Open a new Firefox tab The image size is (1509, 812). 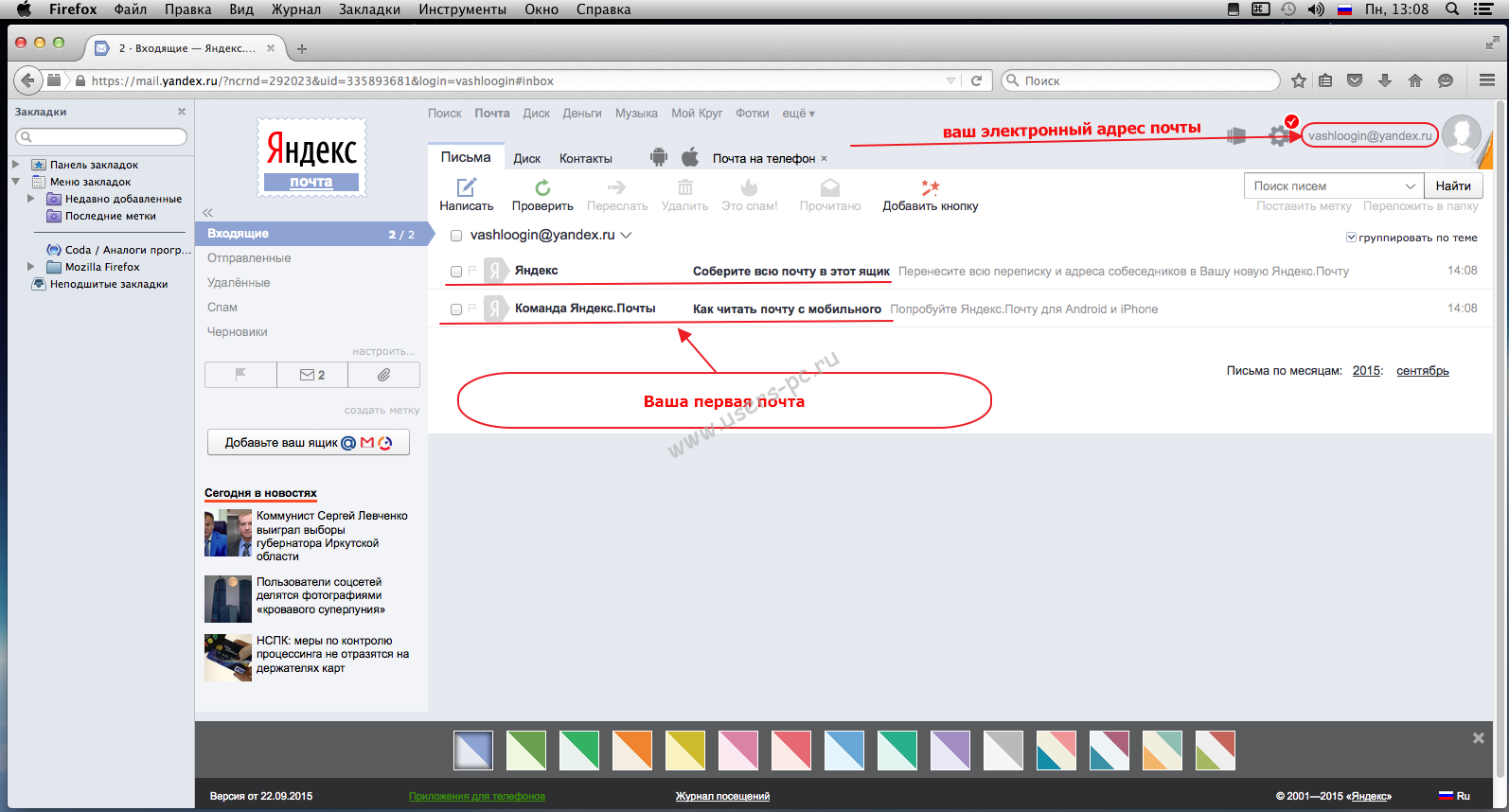coord(302,49)
